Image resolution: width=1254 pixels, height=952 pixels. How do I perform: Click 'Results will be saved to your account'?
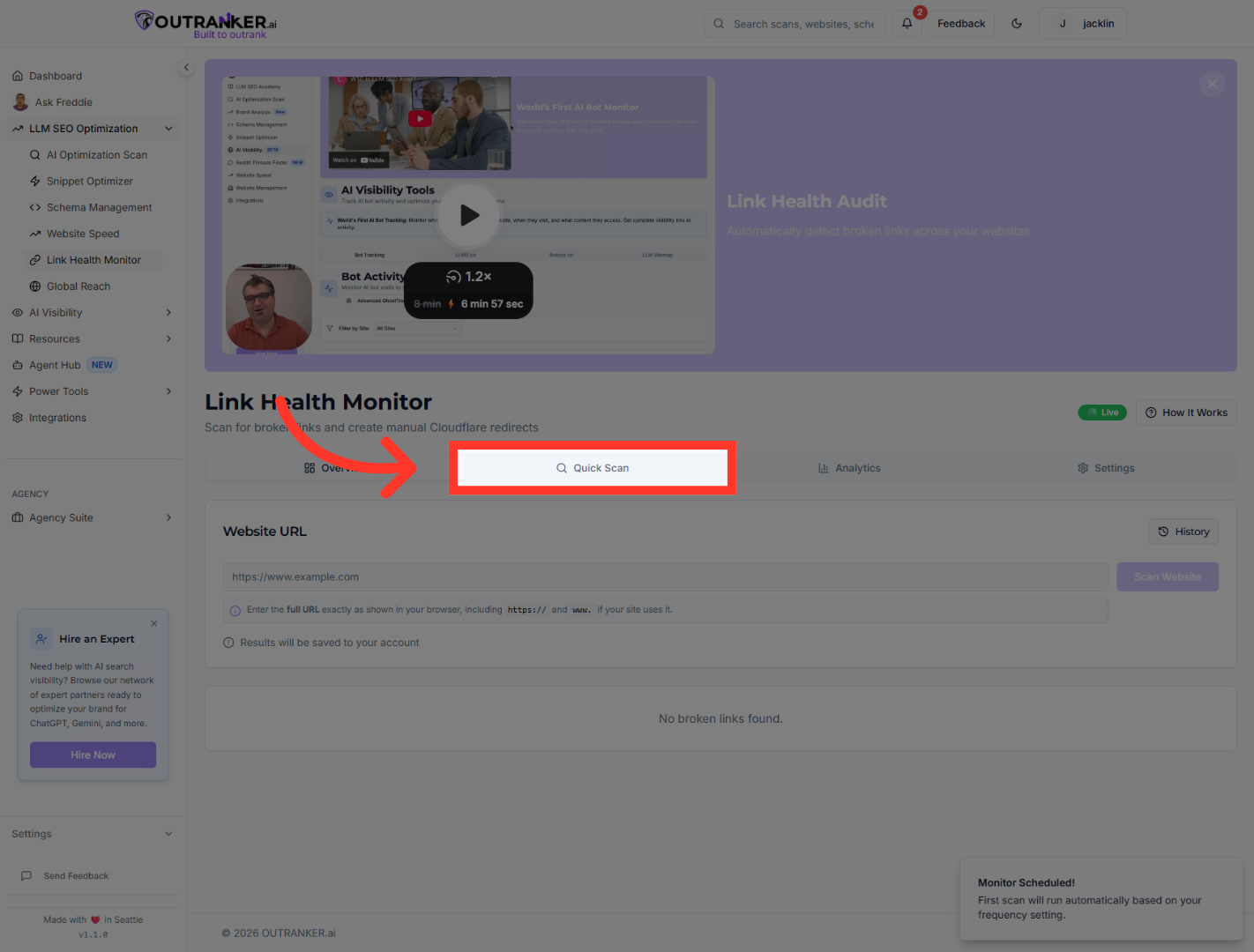tap(330, 643)
